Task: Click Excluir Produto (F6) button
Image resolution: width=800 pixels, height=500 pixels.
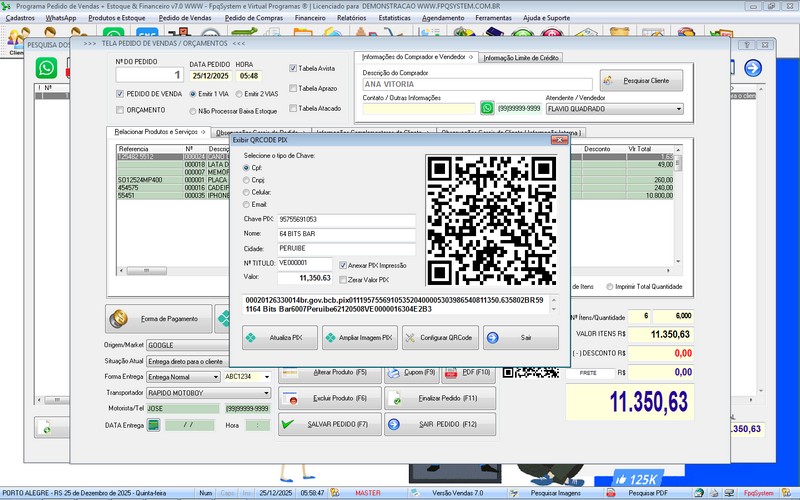Action: click(330, 398)
